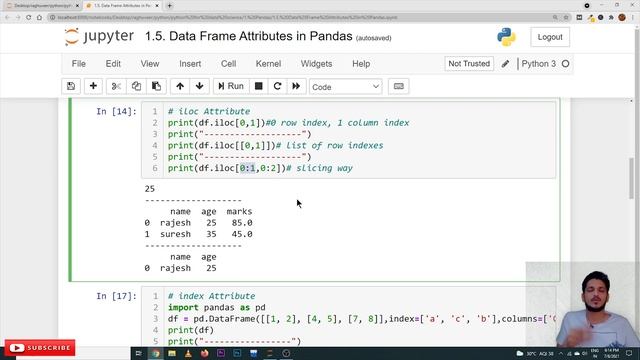Save and checkpoint the notebook
This screenshot has width=640, height=360.
[71, 86]
